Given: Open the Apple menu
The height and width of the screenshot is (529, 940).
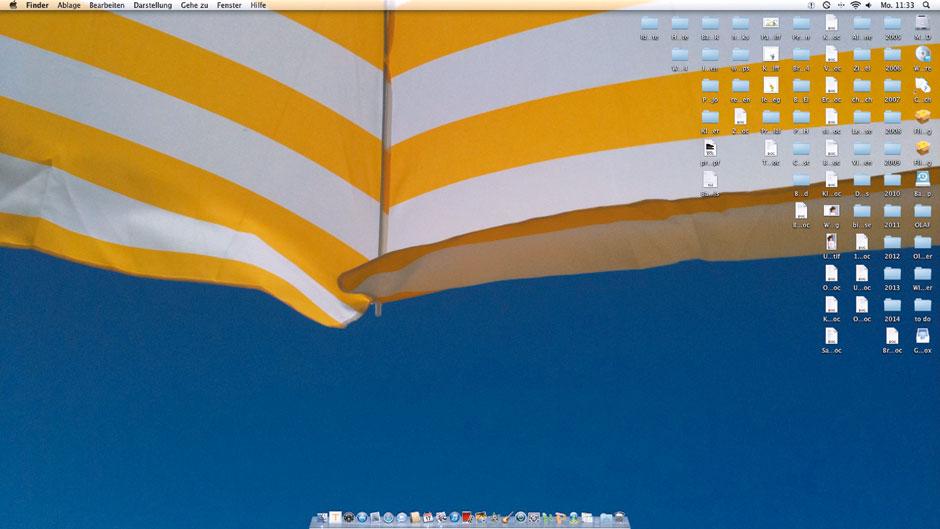Looking at the screenshot, I should click(x=13, y=5).
